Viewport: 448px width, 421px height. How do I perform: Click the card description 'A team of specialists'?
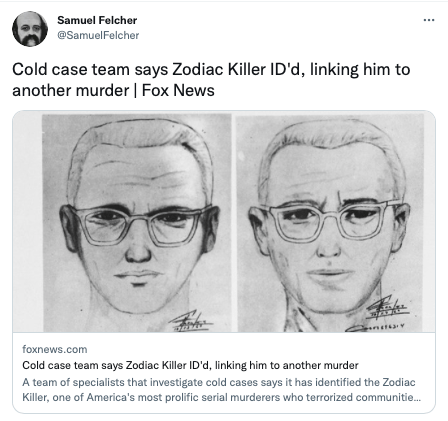pos(219,382)
